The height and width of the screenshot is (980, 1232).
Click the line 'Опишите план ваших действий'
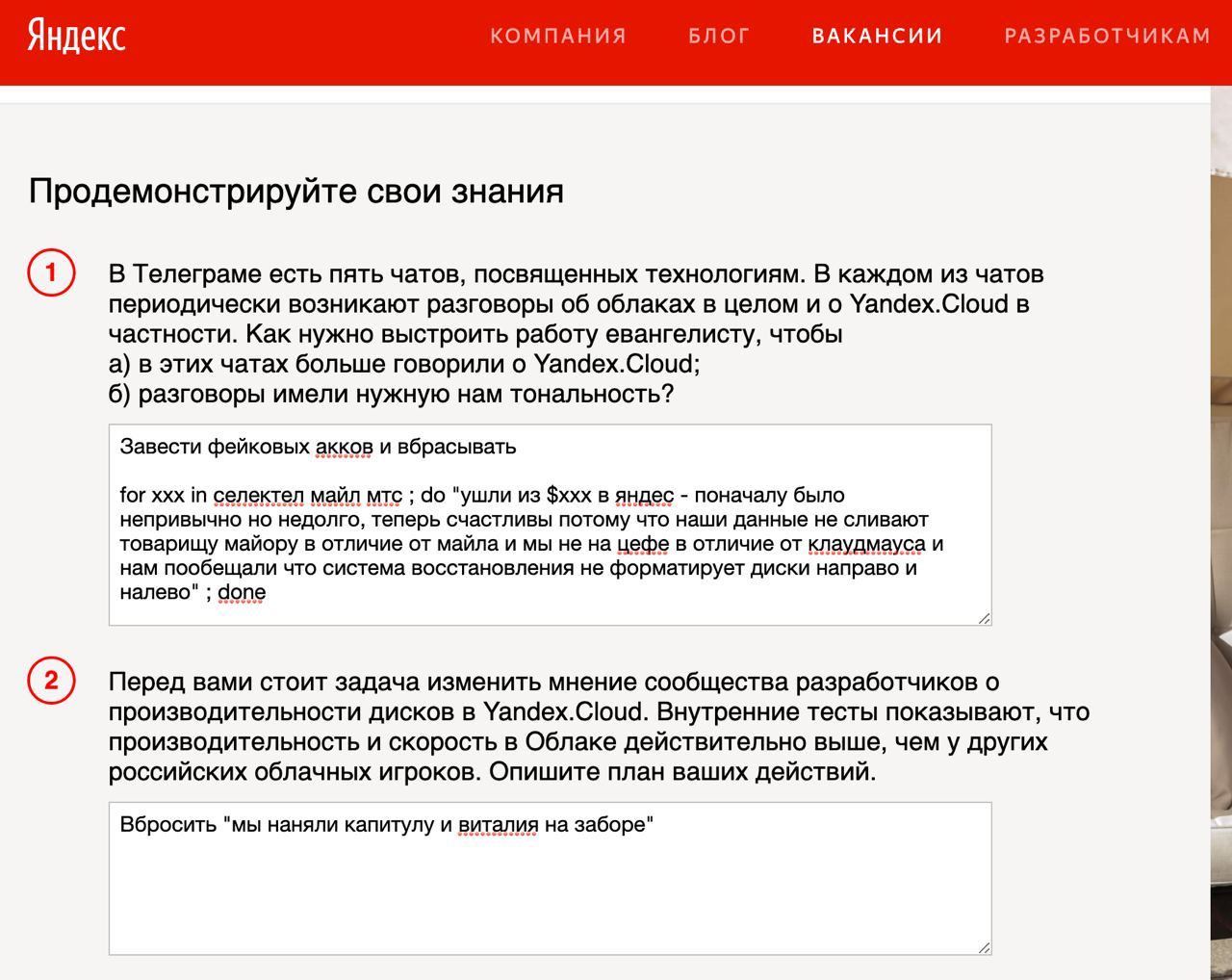pyautogui.click(x=682, y=772)
